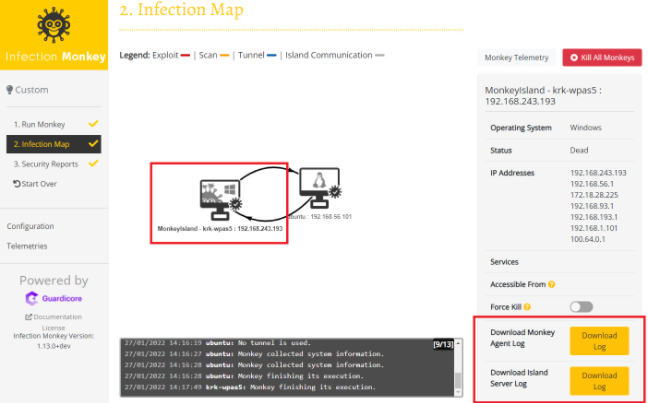Click the Security Reports checkmark
Image resolution: width=648 pixels, height=403 pixels.
click(93, 163)
